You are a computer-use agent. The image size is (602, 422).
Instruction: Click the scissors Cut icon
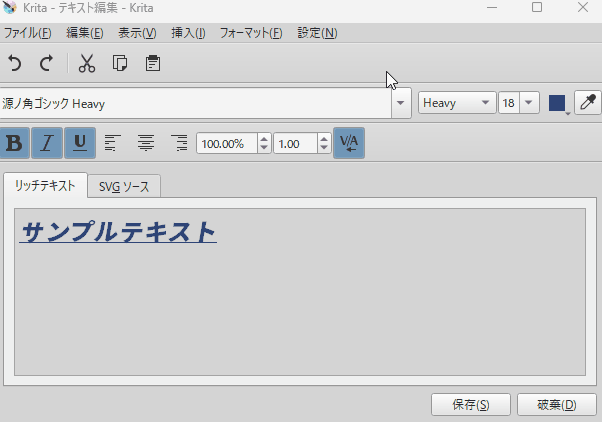pyautogui.click(x=87, y=64)
